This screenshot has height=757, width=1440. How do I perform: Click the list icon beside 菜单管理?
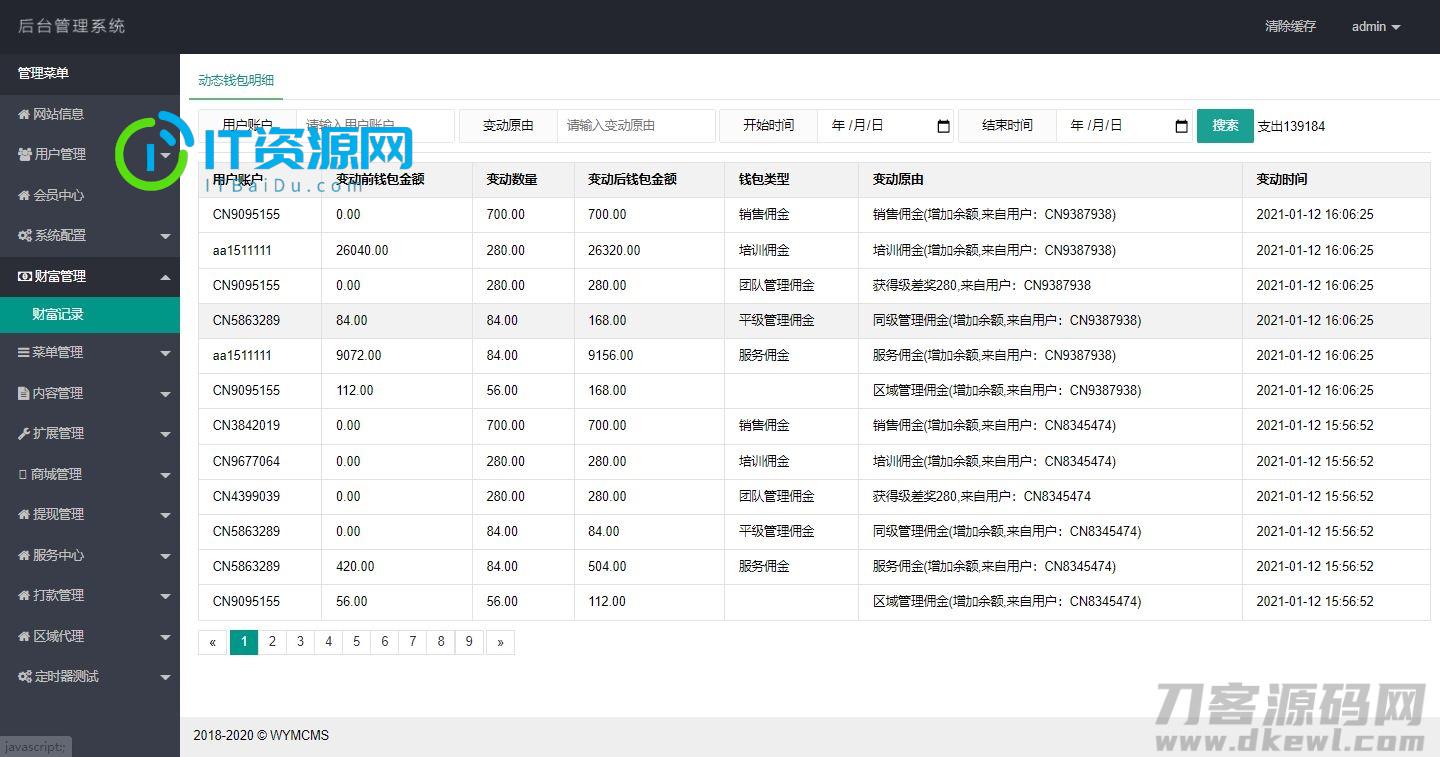pos(24,352)
